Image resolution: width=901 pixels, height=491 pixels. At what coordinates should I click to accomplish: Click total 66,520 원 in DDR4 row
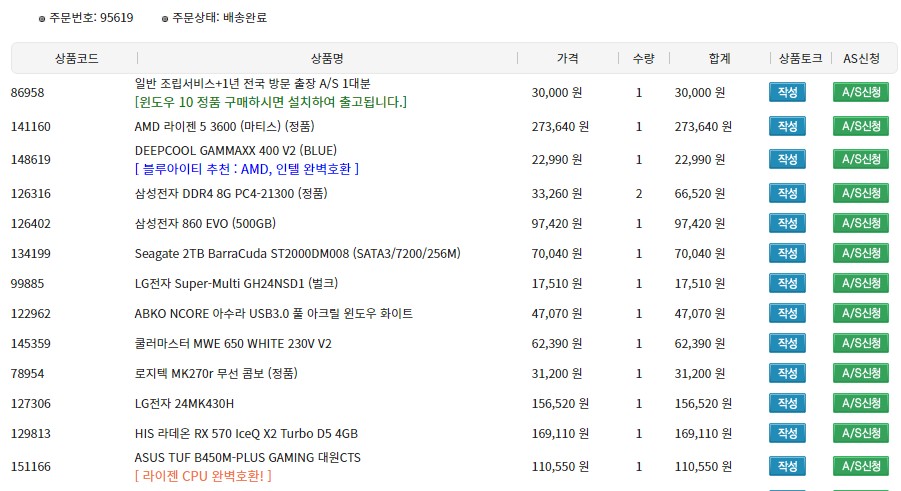coord(699,193)
